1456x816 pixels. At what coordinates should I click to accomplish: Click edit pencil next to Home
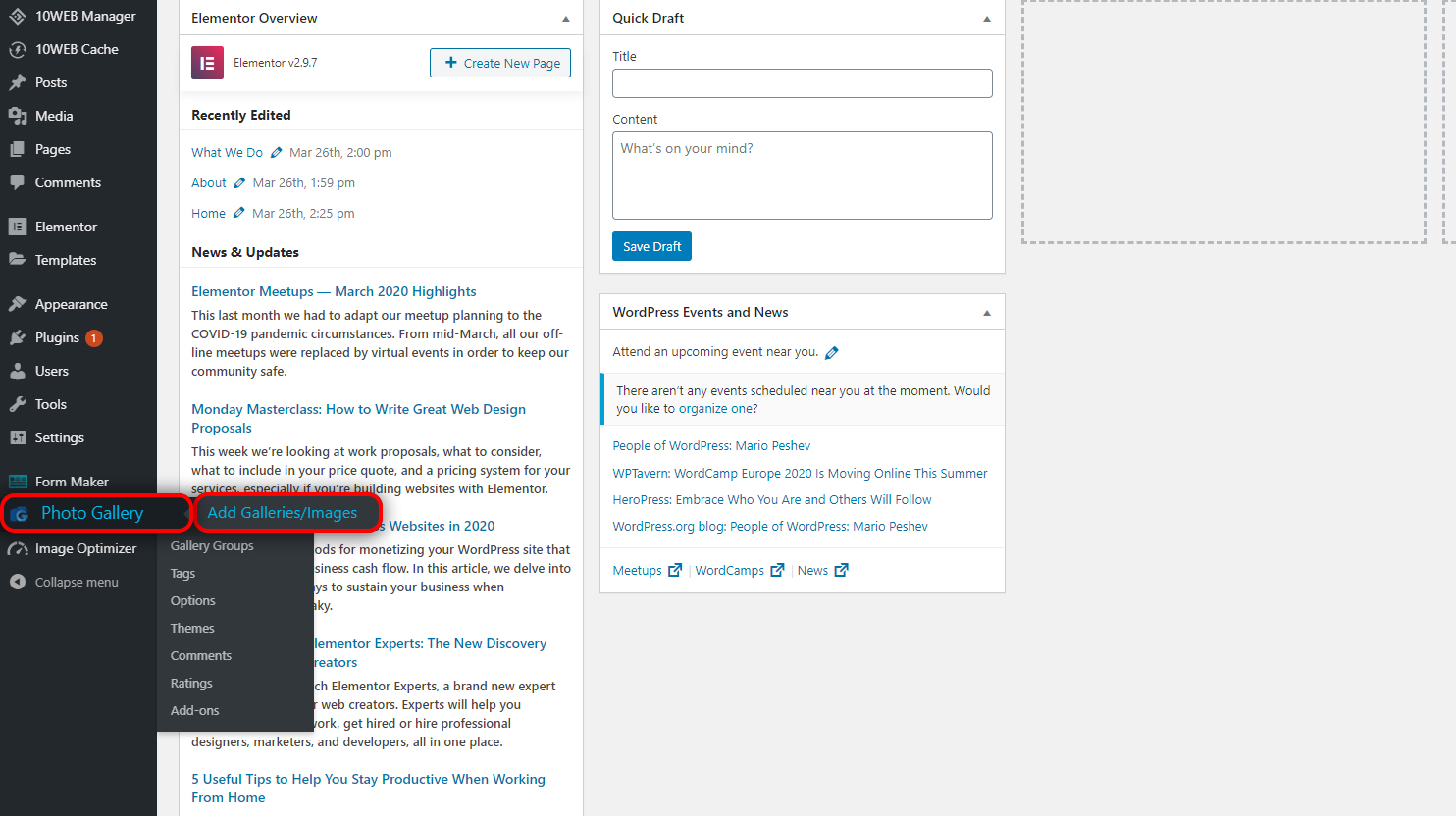click(x=238, y=213)
